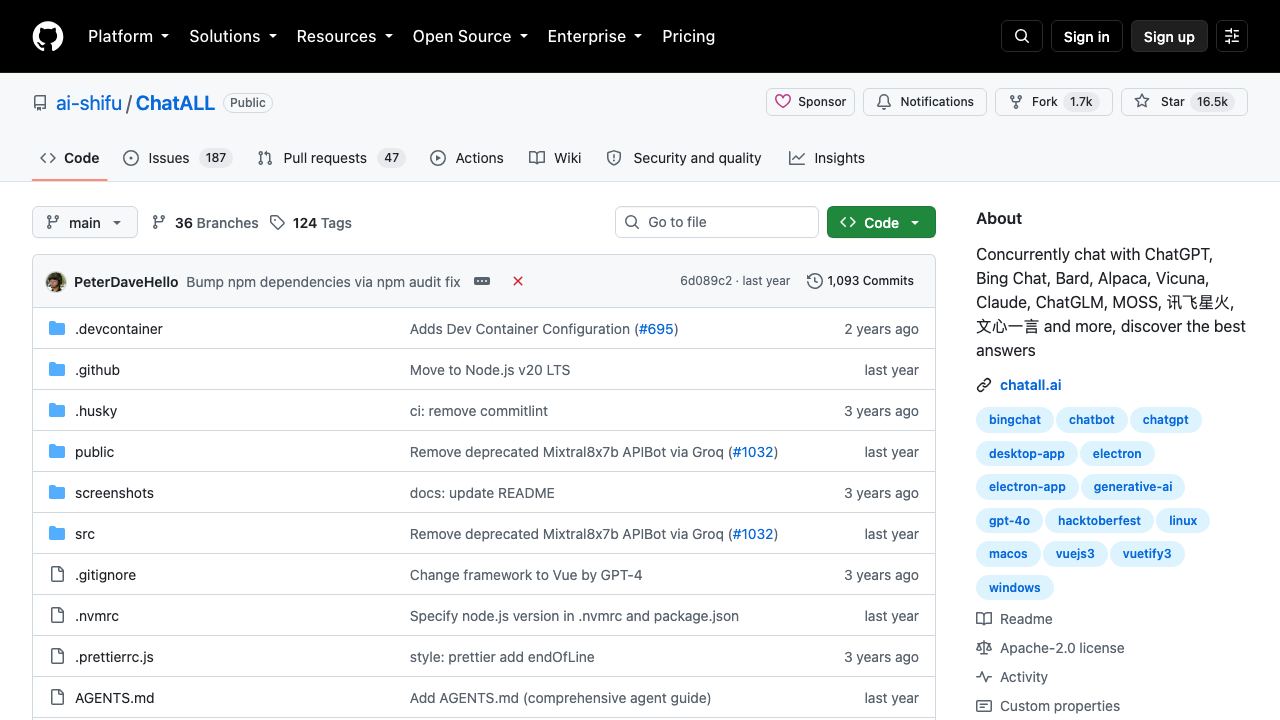Open the green Code dropdown button
The width and height of the screenshot is (1280, 720).
[x=881, y=222]
